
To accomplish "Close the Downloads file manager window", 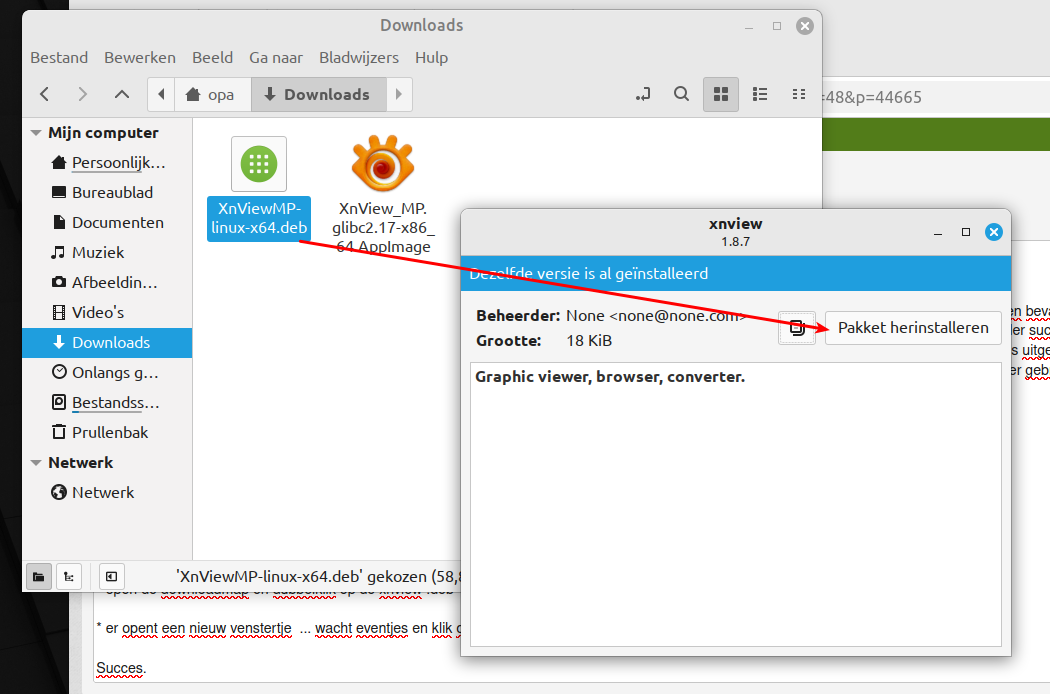I will tap(805, 26).
